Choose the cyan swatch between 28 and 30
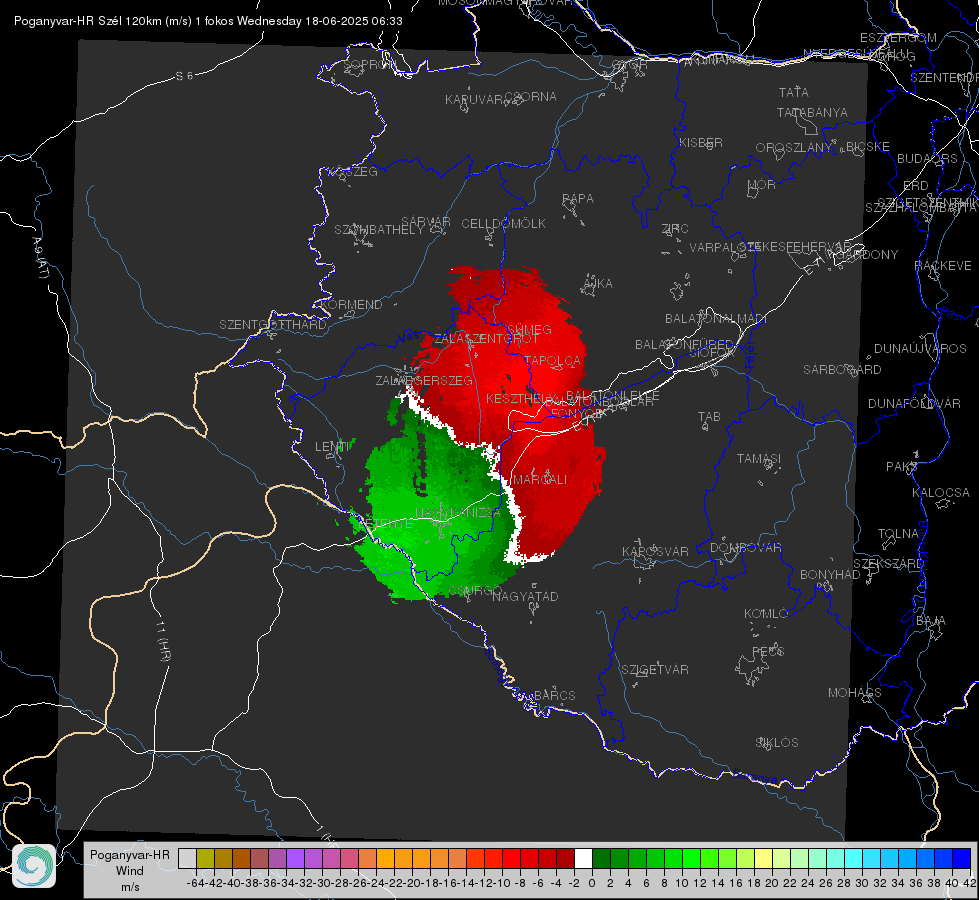This screenshot has width=979, height=900. click(854, 859)
